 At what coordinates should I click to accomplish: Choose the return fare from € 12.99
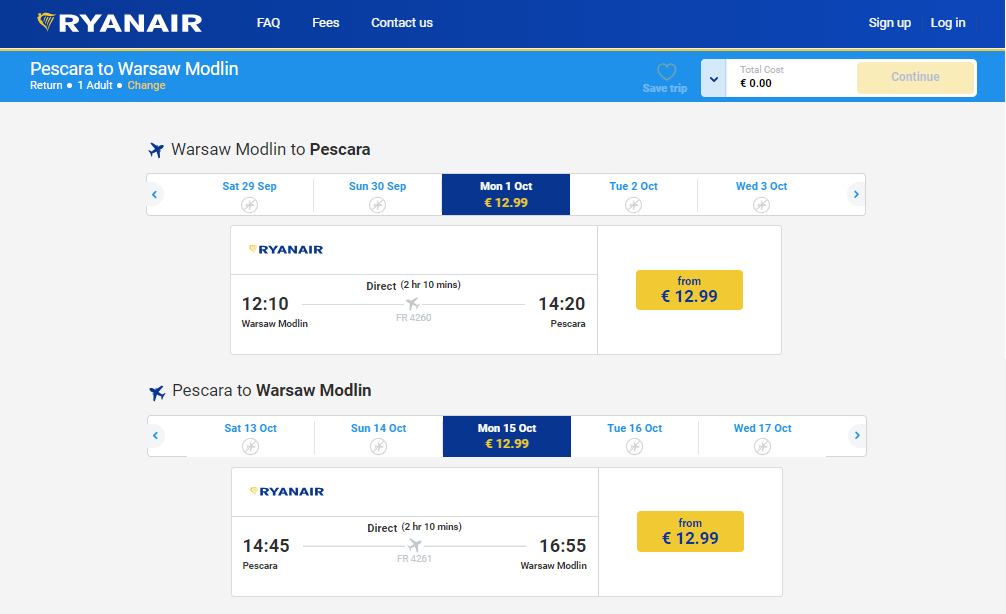(x=690, y=532)
